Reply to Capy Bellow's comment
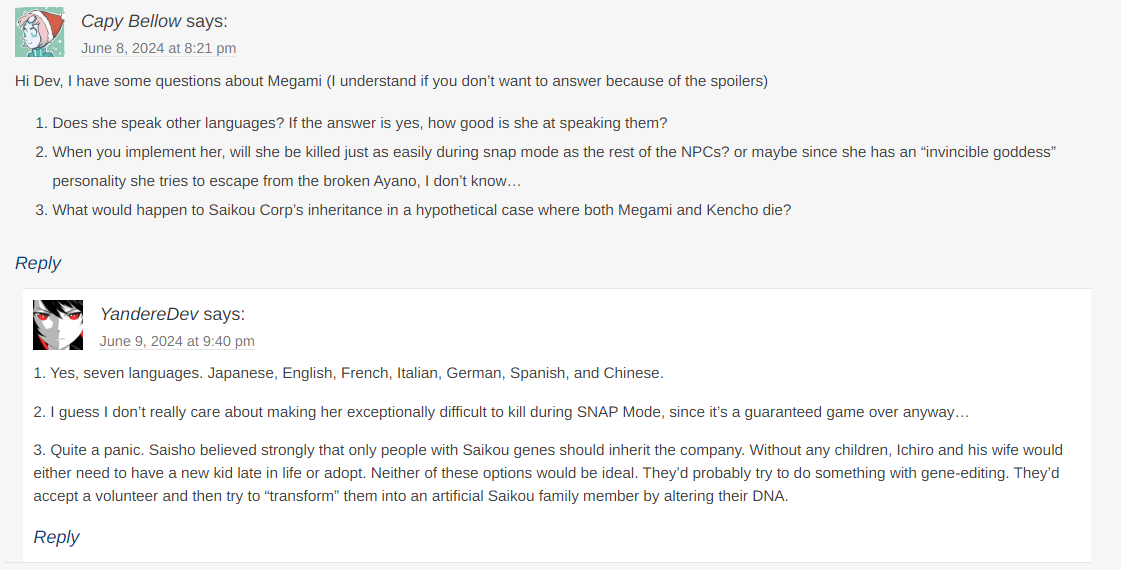Screen dimensions: 1121x570 (38, 263)
